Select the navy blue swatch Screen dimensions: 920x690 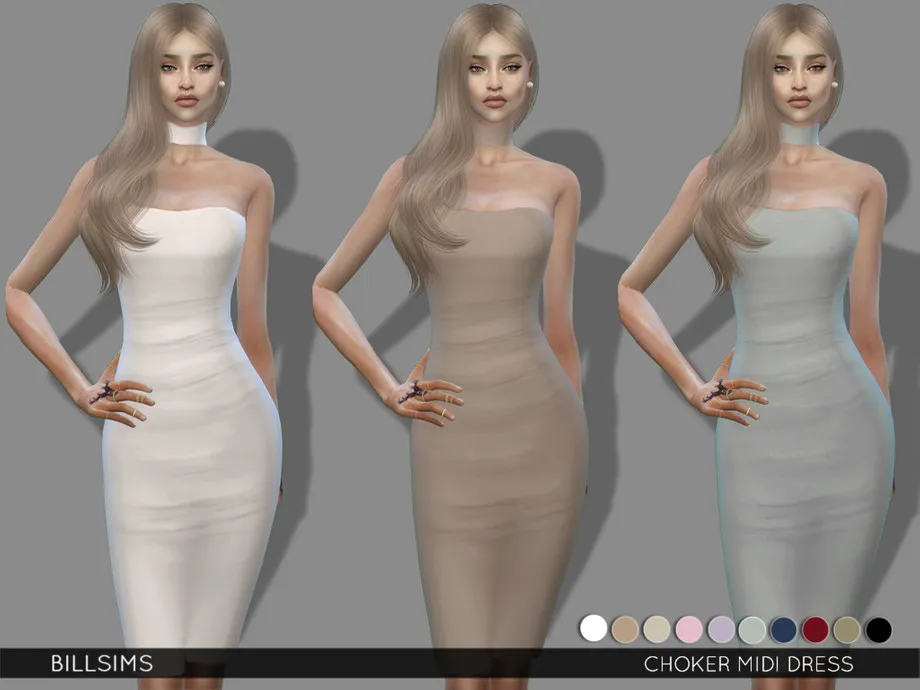(x=785, y=628)
